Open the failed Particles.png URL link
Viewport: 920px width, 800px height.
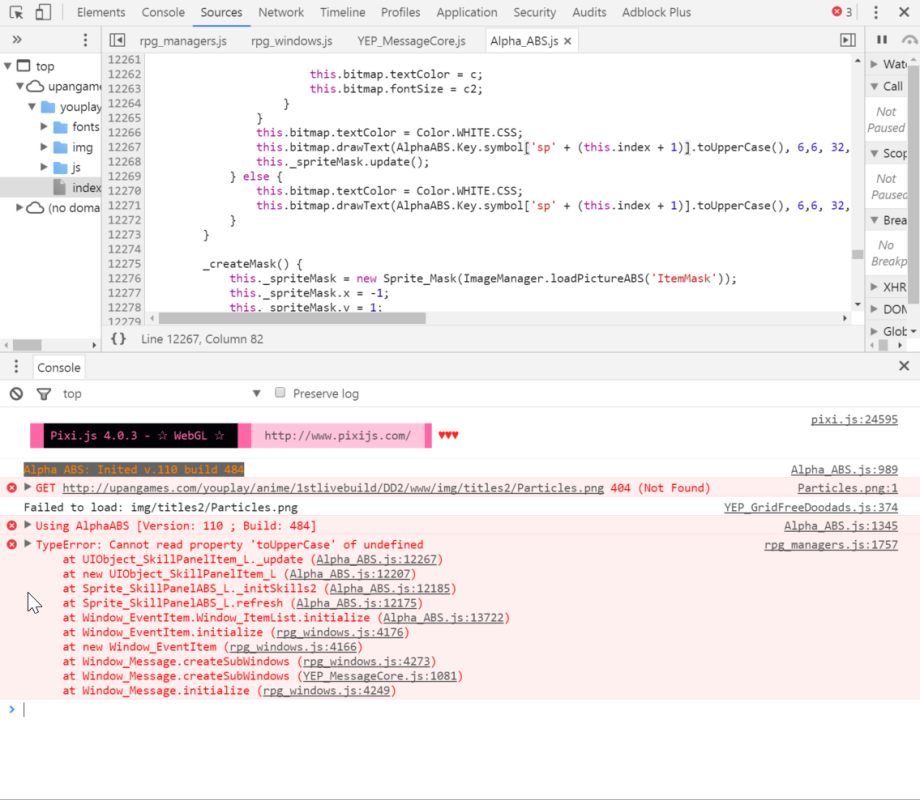point(333,488)
